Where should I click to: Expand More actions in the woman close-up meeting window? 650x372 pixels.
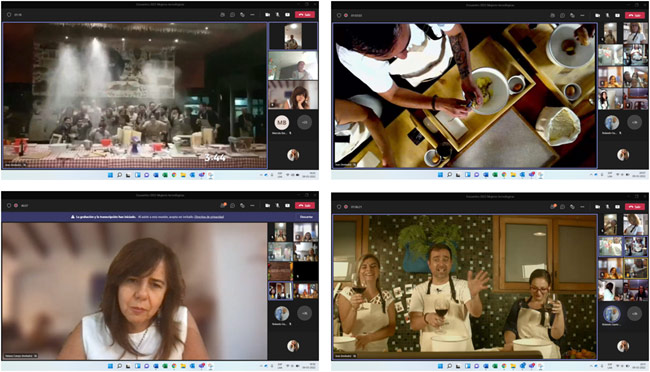click(252, 205)
